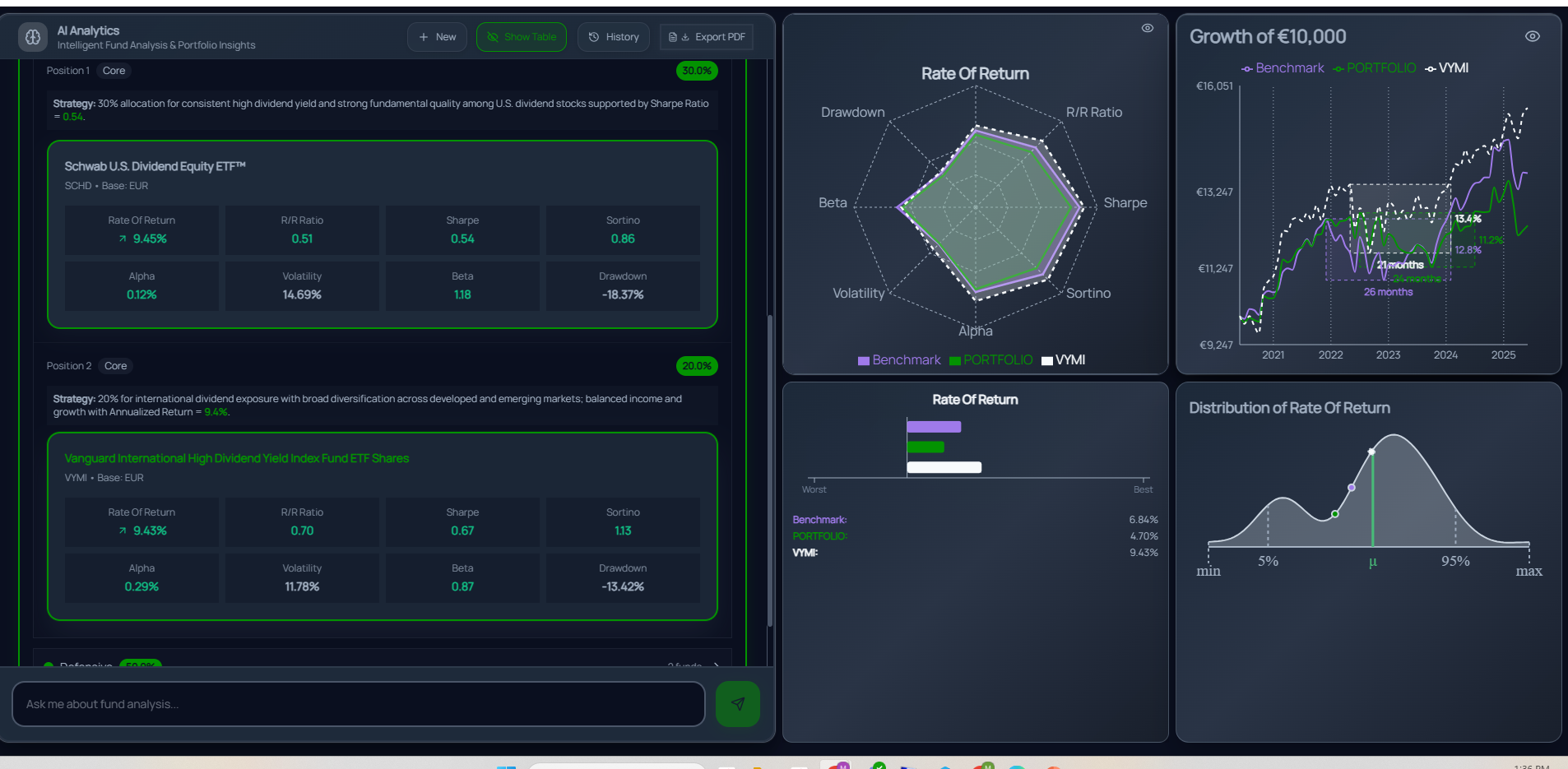The image size is (1568, 769).
Task: Toggle PORTFOLIO series in the radar chart legend
Action: pyautogui.click(x=990, y=360)
